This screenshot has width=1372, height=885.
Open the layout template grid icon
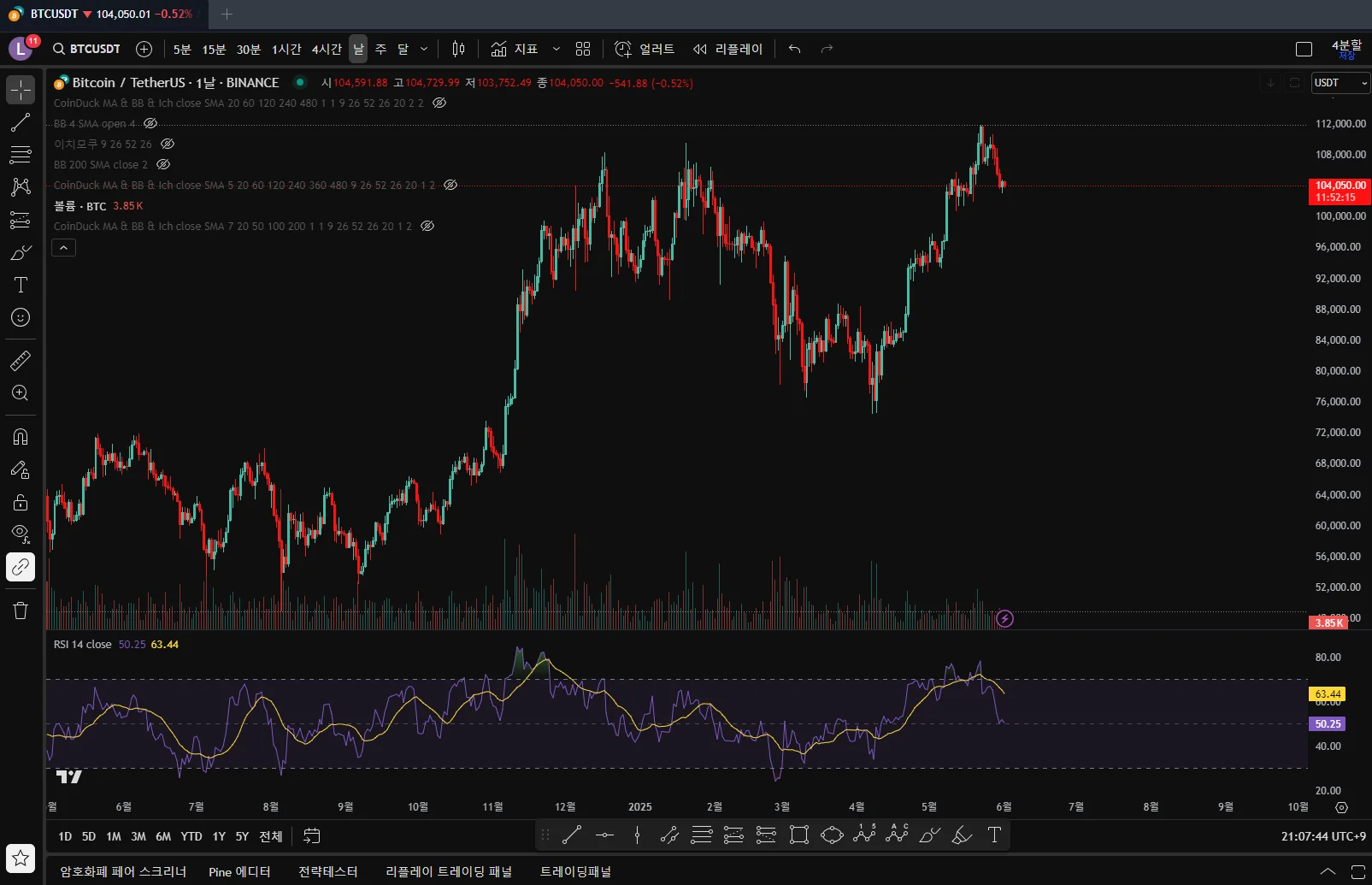coord(583,49)
